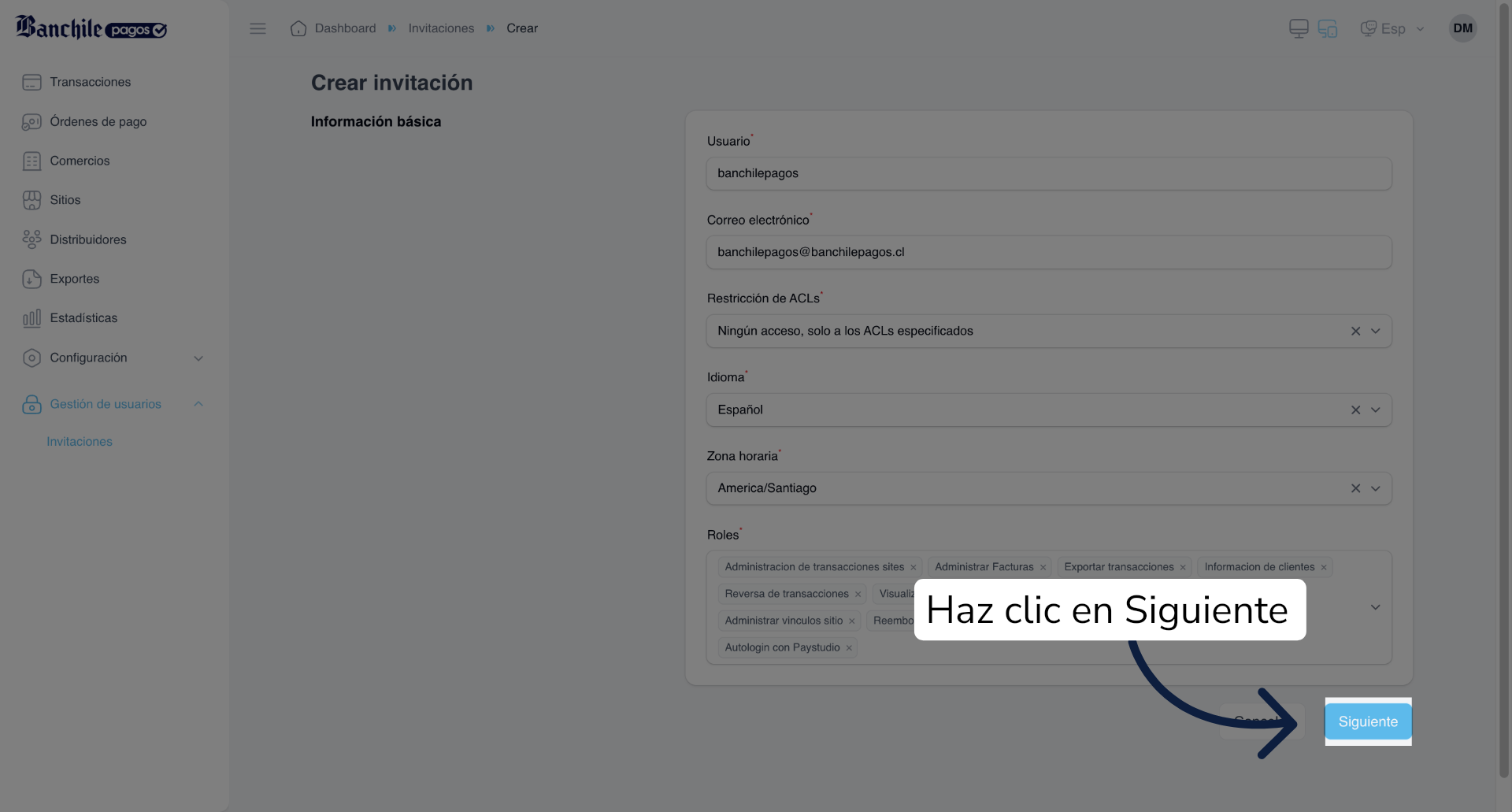Click the responsive devices view icon
This screenshot has height=812, width=1512.
pos(1328,28)
